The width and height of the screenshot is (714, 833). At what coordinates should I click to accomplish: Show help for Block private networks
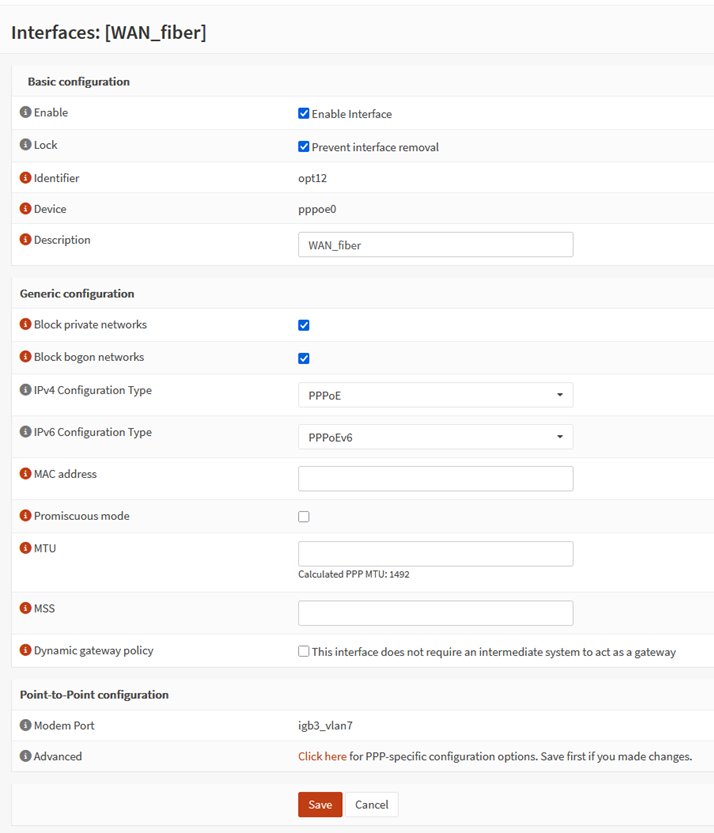[x=26, y=325]
